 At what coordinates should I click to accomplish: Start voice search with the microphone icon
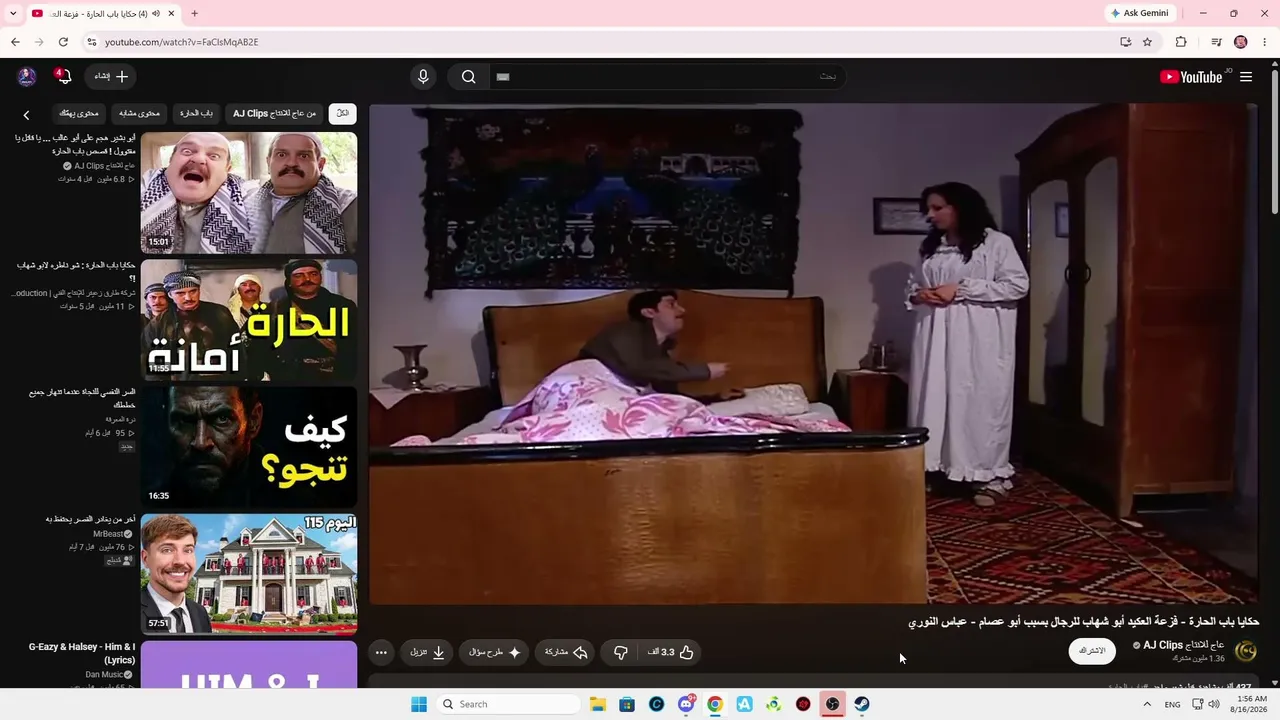point(423,77)
